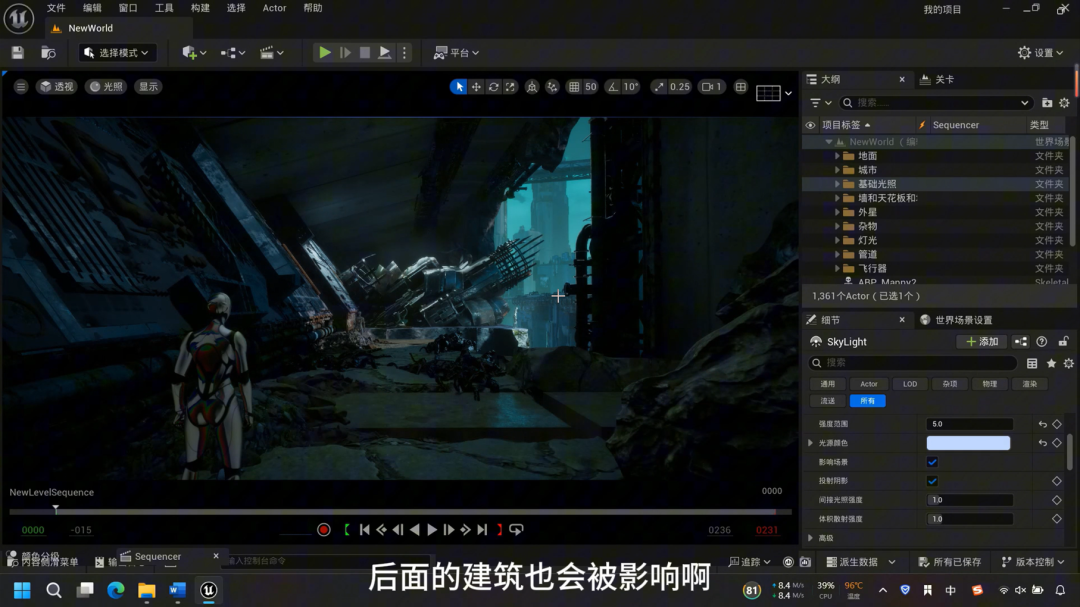Click the rotate objects tool icon
This screenshot has width=1080, height=607.
coord(493,87)
